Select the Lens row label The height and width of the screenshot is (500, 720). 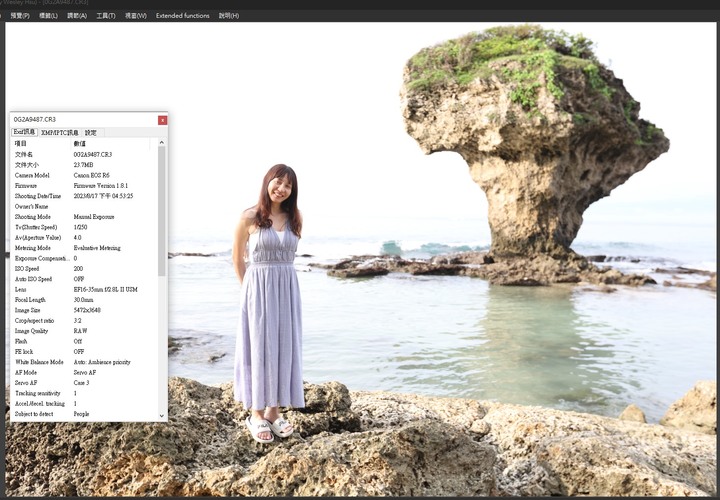pyautogui.click(x=20, y=290)
